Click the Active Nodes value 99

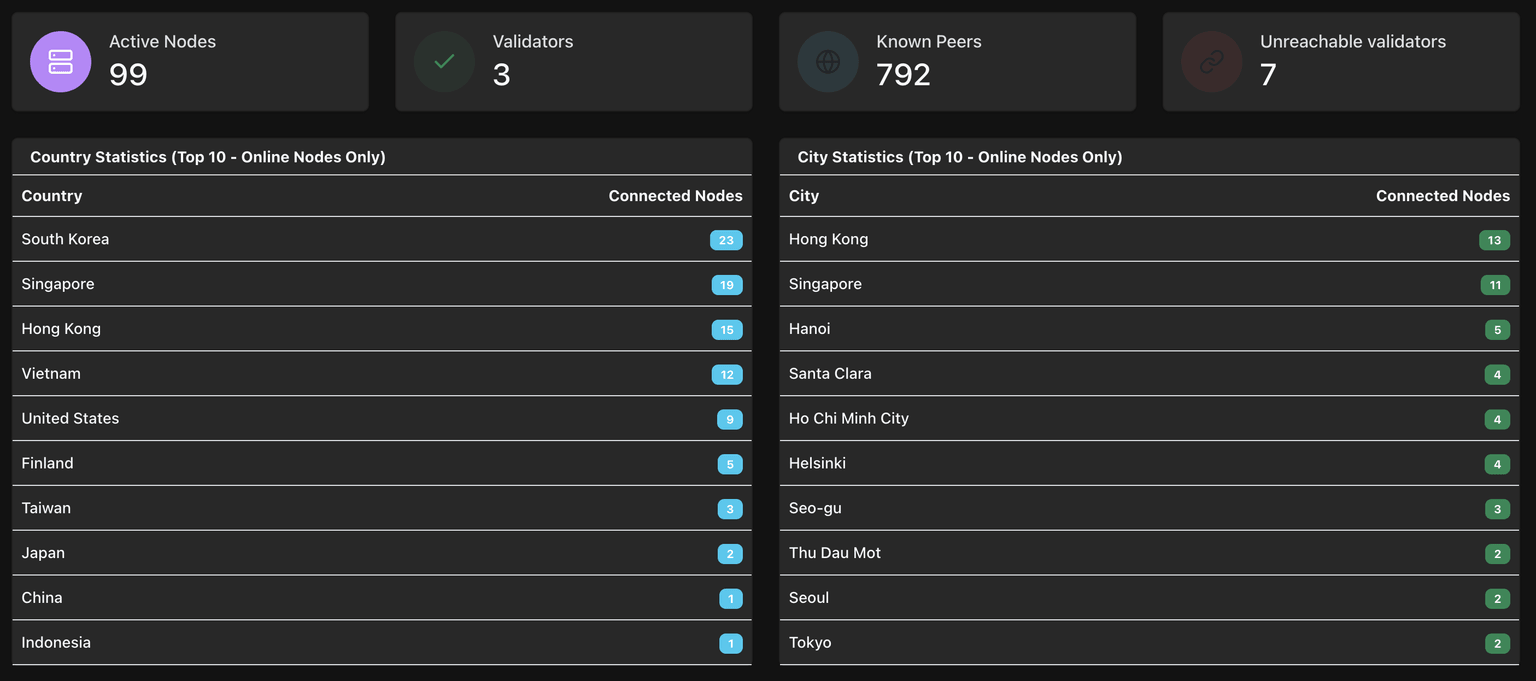pos(128,75)
